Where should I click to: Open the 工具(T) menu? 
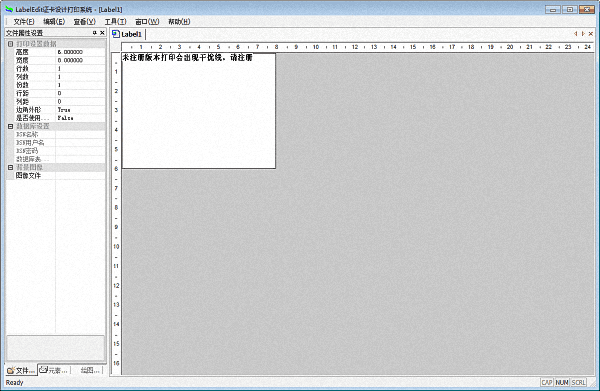pos(116,21)
